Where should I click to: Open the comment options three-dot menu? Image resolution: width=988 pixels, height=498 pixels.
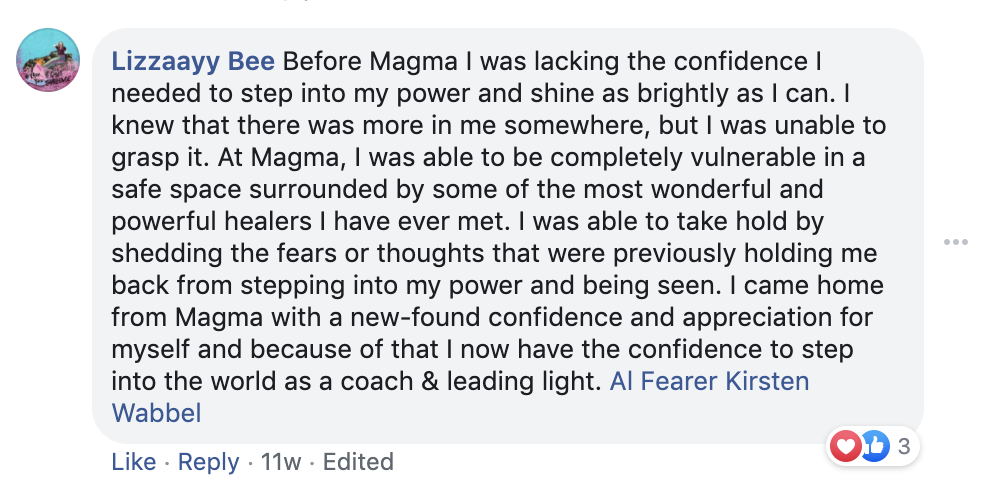[955, 242]
